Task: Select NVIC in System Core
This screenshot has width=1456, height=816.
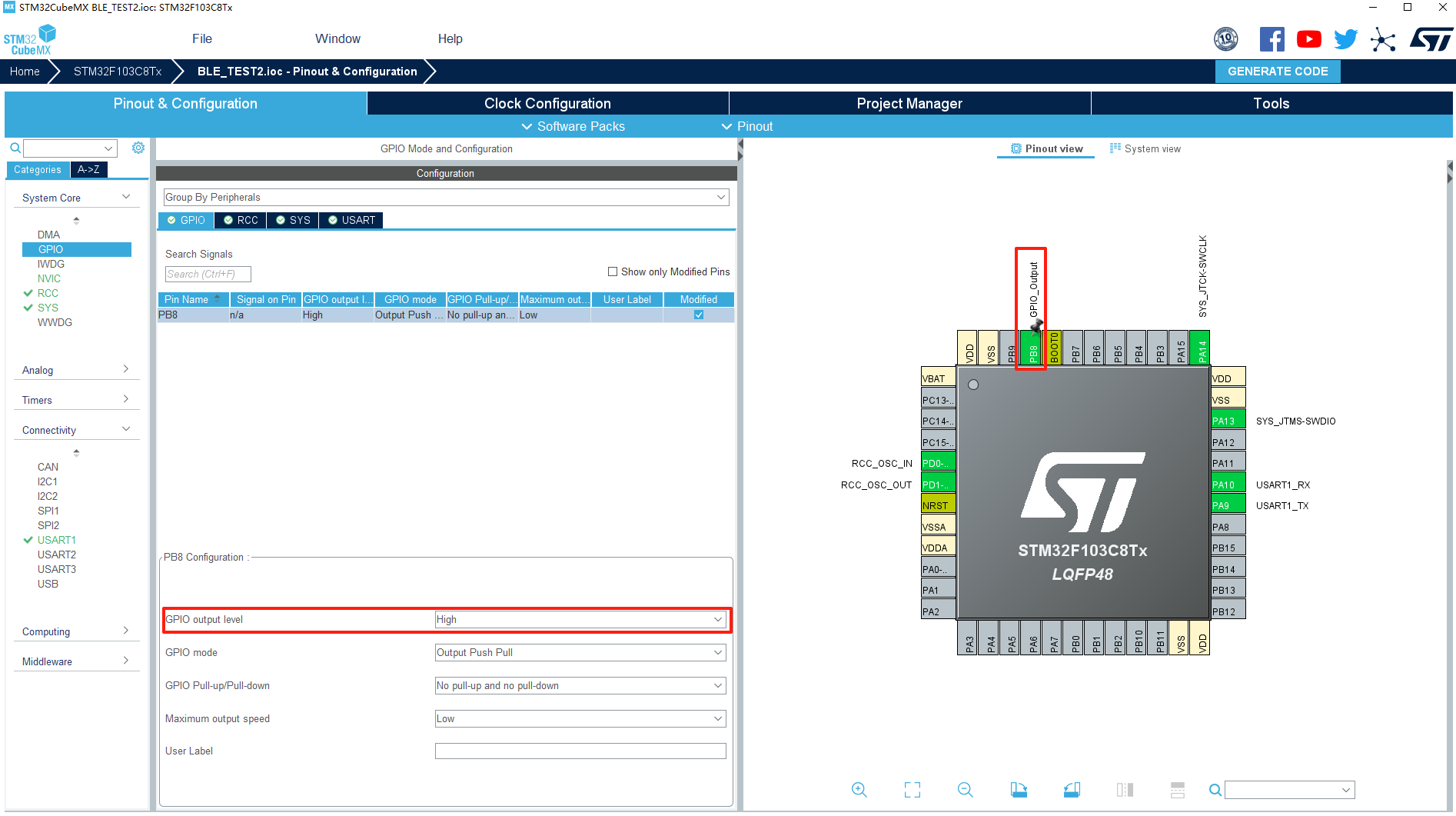Action: (x=49, y=278)
